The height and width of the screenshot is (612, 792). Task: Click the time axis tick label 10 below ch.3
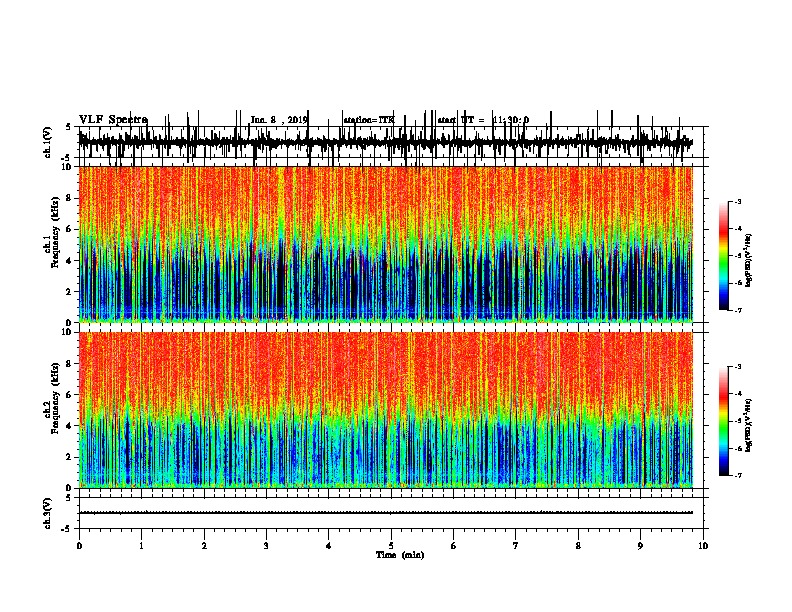(x=703, y=546)
